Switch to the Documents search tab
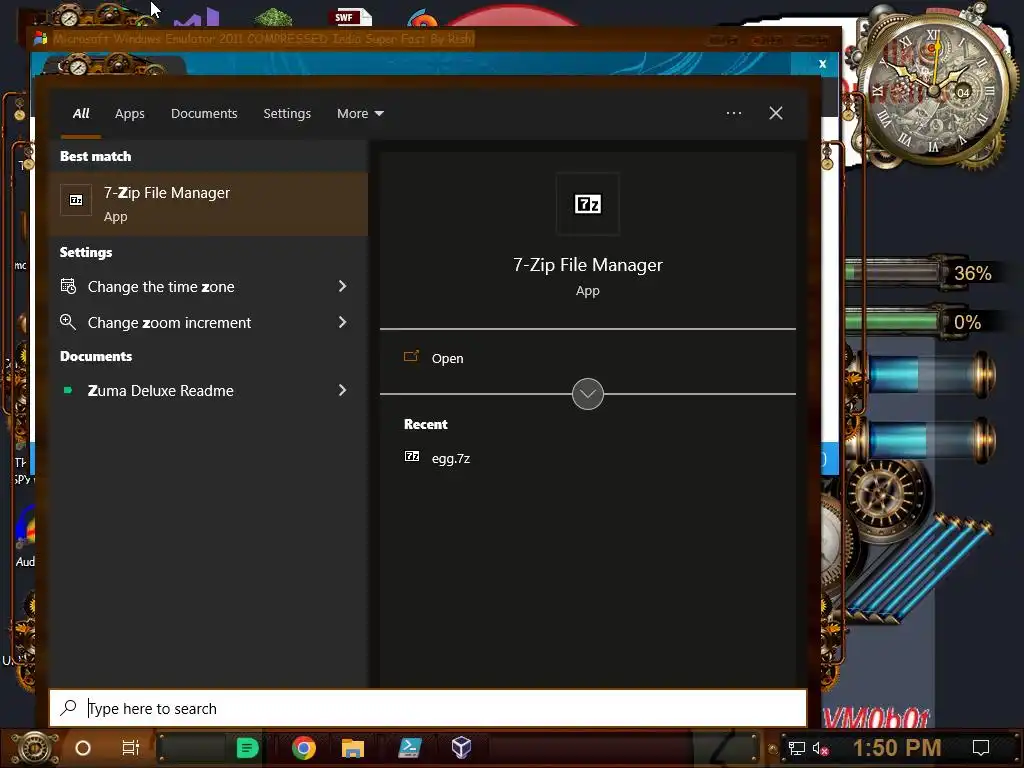Screen dimensions: 1024x768 pyautogui.click(x=204, y=113)
